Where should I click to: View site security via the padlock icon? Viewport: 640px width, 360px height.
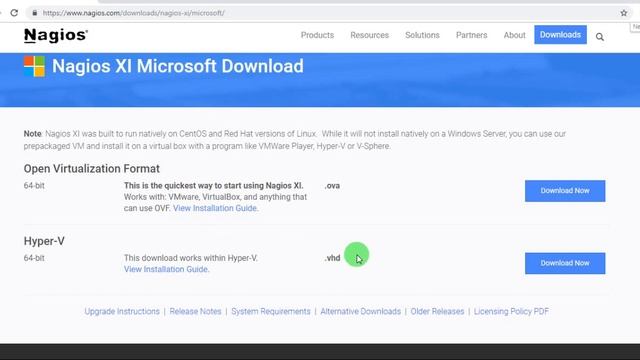click(x=35, y=13)
